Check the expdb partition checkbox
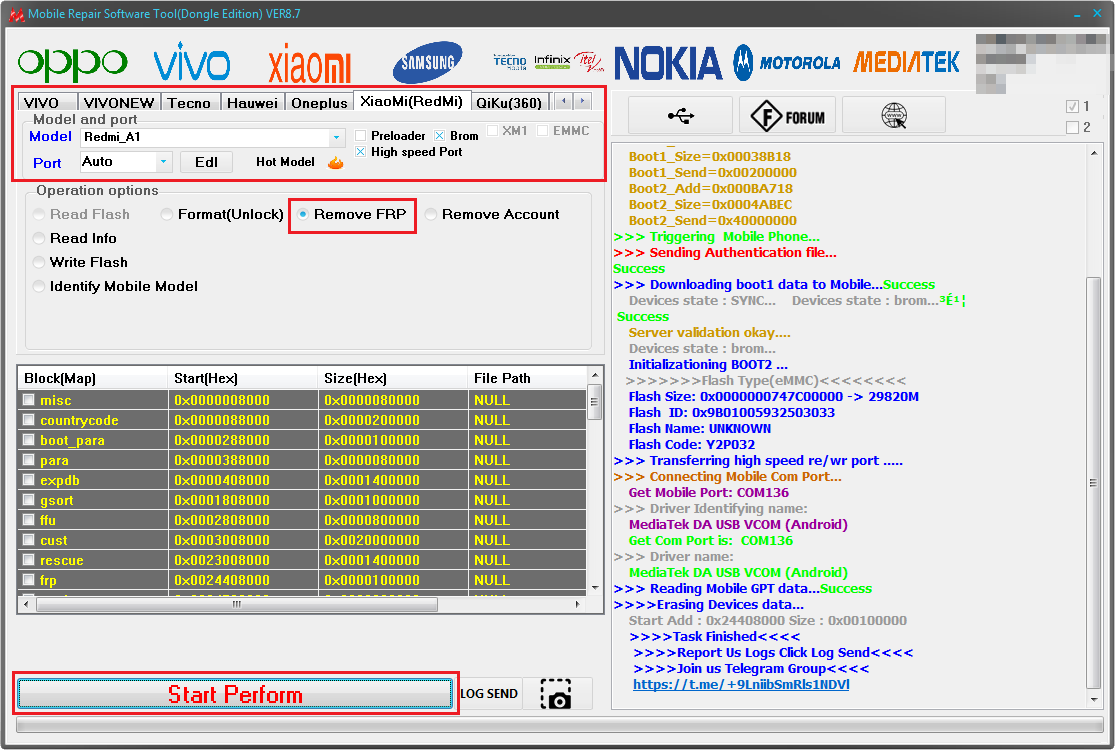1115x750 pixels. pyautogui.click(x=29, y=479)
